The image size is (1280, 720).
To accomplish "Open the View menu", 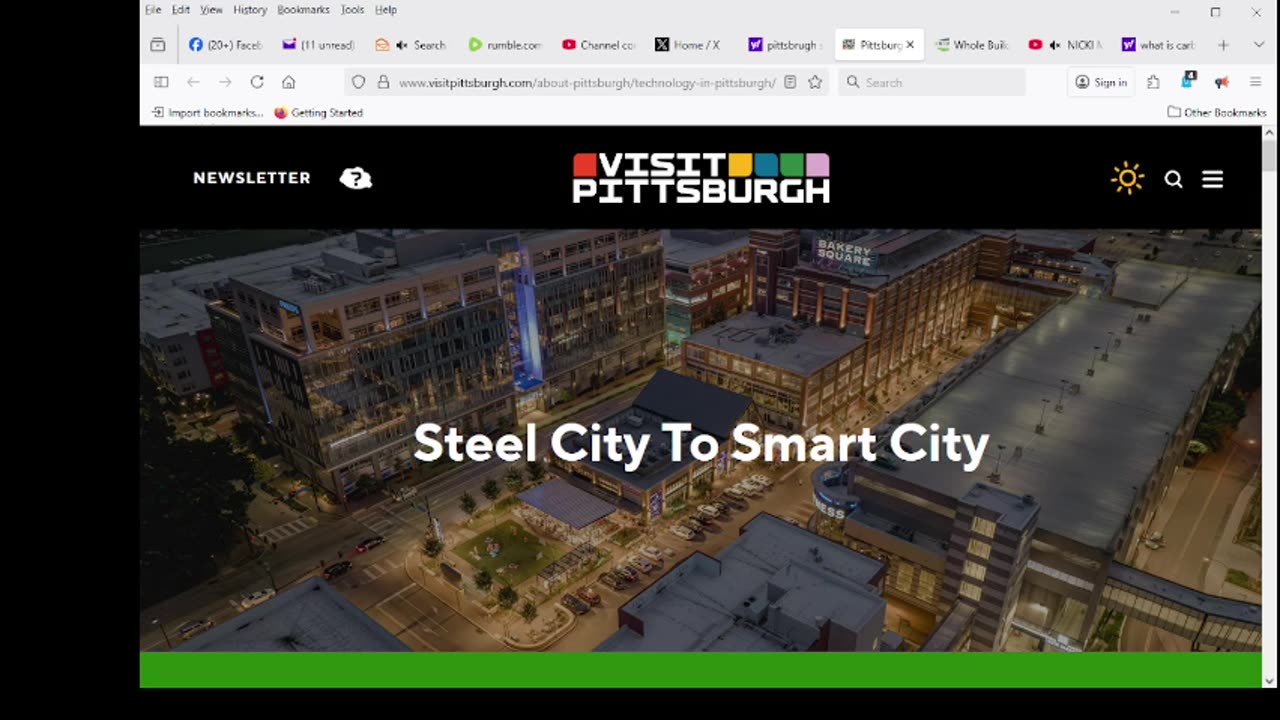I will coord(211,10).
